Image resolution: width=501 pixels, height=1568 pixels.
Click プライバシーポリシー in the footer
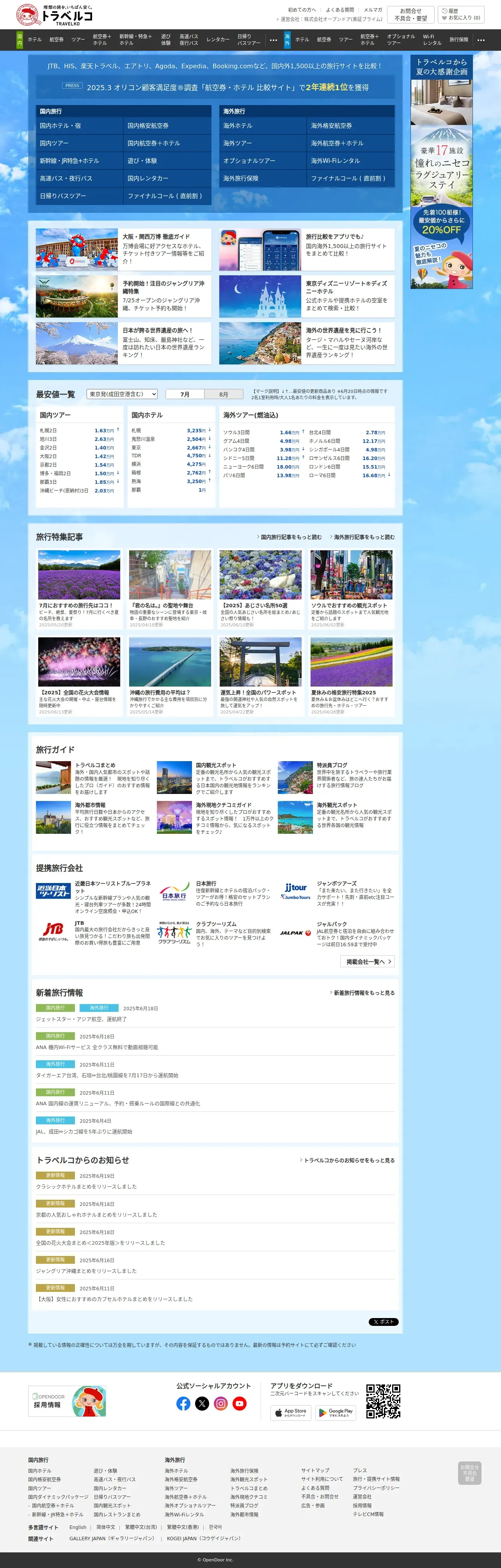click(377, 1488)
